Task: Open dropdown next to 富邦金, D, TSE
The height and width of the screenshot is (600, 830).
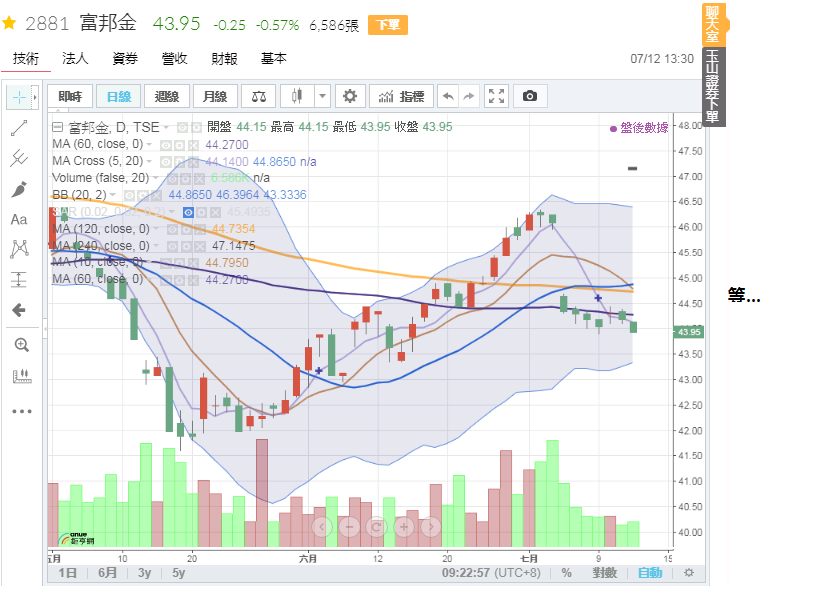Action: [x=166, y=128]
